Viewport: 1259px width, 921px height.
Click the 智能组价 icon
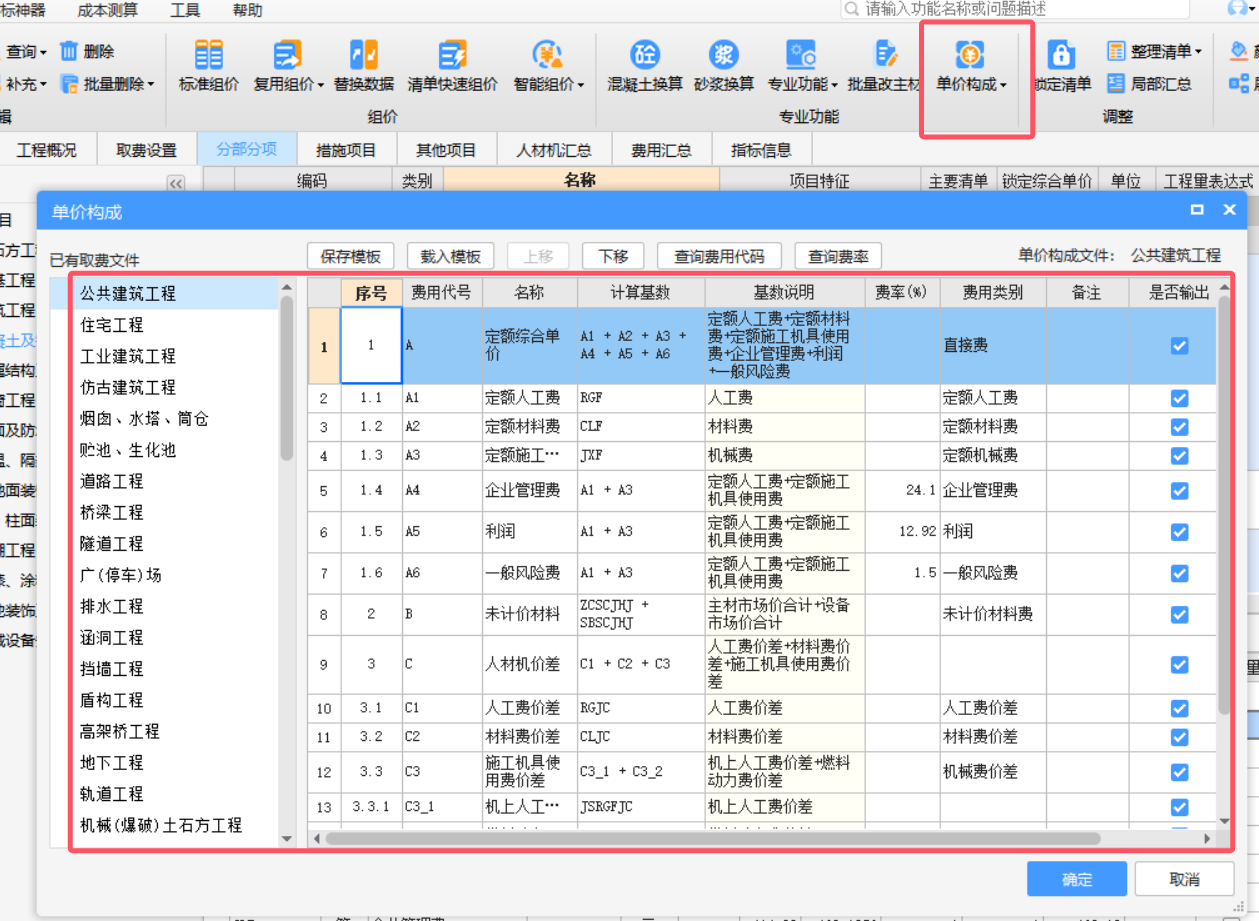click(x=547, y=54)
